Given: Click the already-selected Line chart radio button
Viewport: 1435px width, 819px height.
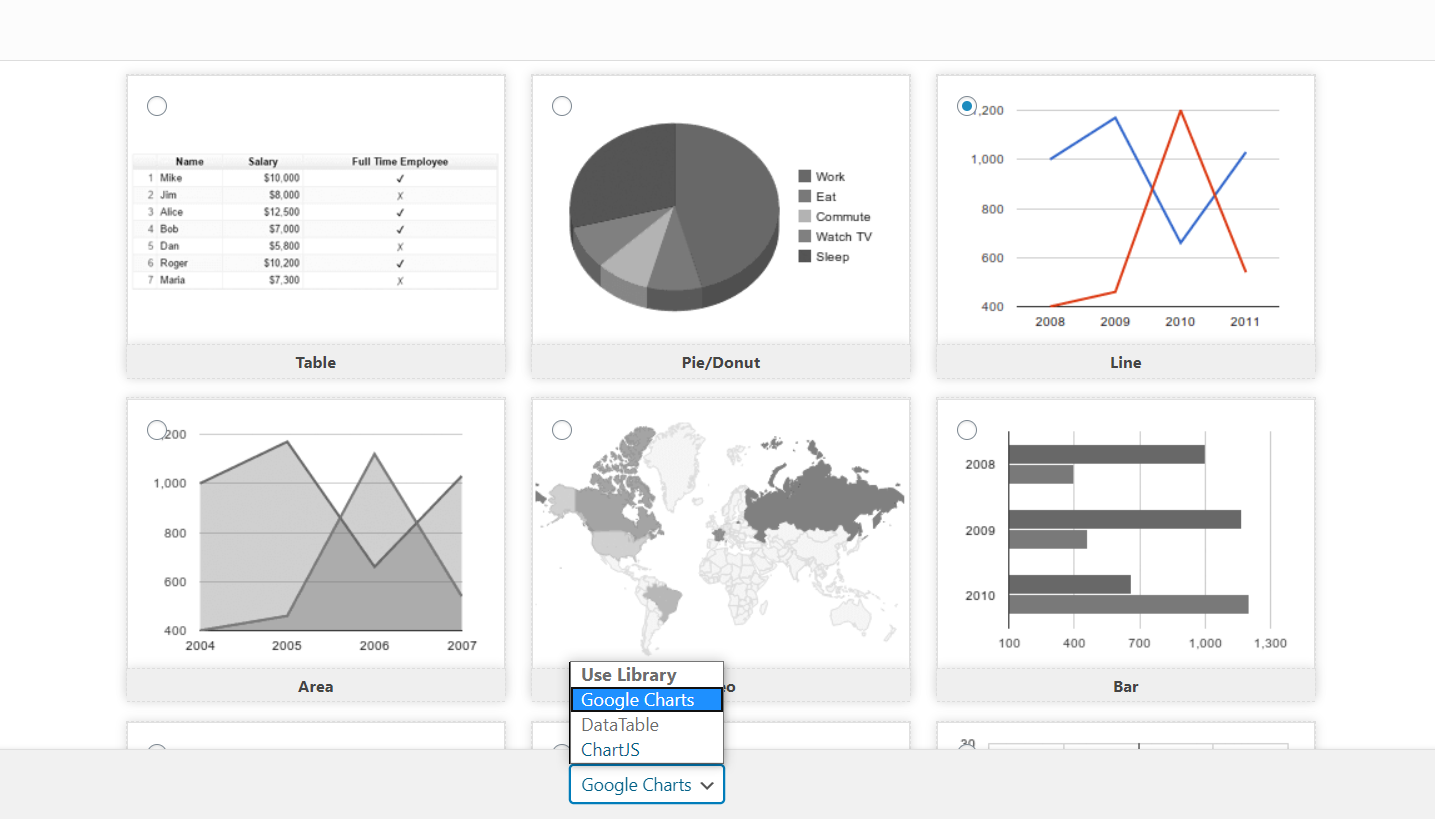Looking at the screenshot, I should [x=967, y=105].
